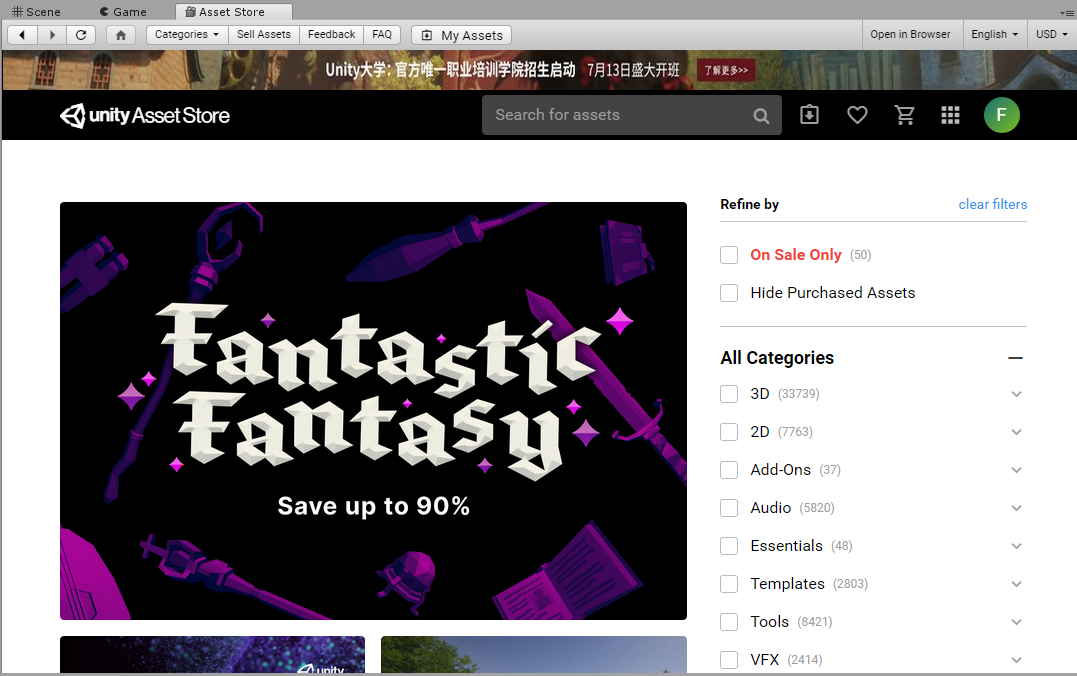1077x676 pixels.
Task: Expand the Tools category chevron
Action: point(1017,622)
